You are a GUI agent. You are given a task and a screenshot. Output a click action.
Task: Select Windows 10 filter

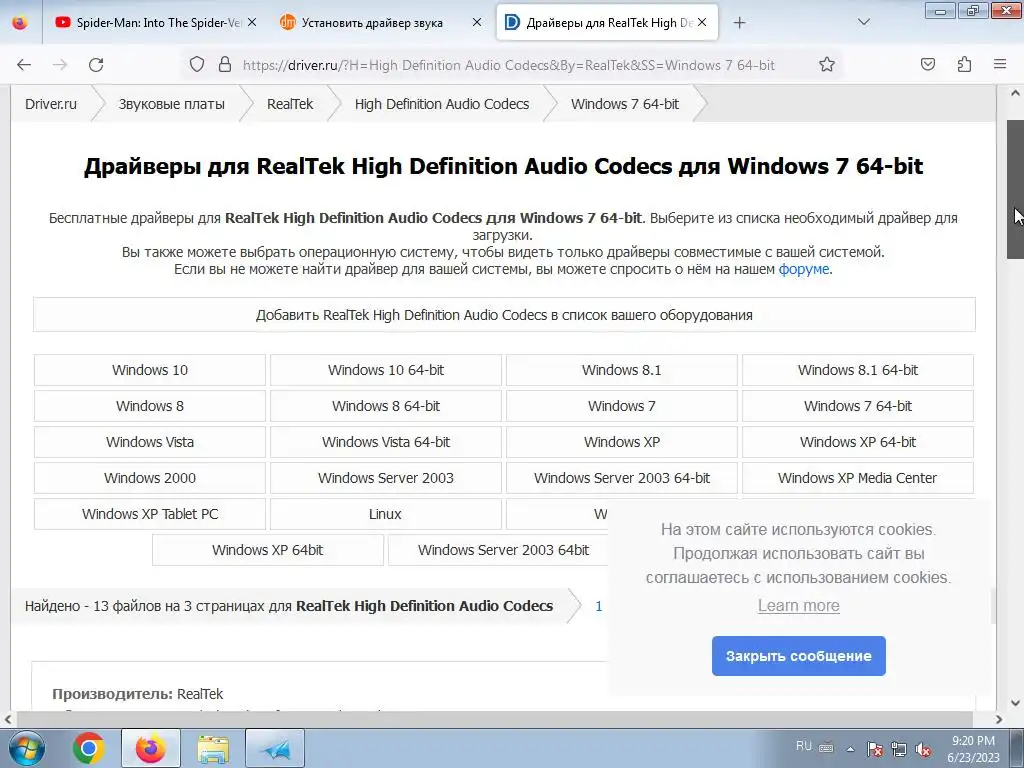(150, 370)
